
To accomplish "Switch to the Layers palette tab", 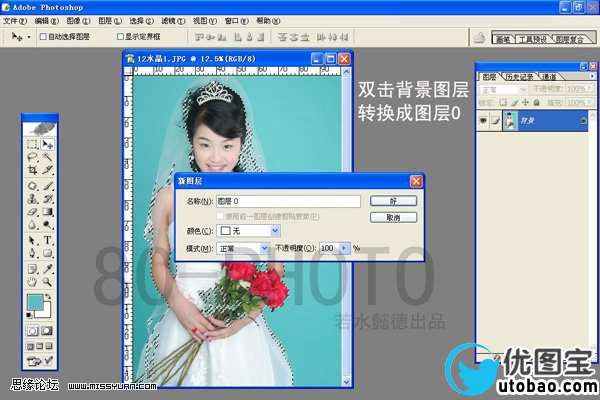I will [x=489, y=77].
